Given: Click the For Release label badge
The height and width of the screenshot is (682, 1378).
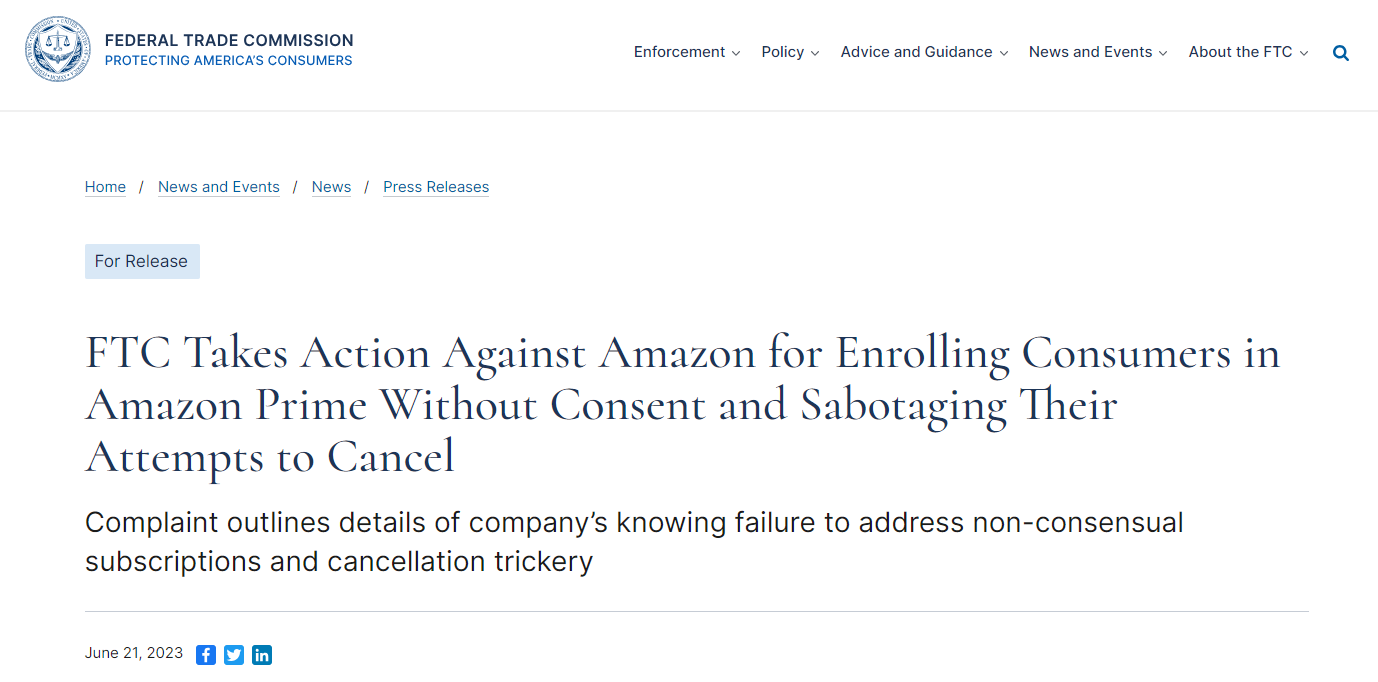Looking at the screenshot, I should (142, 261).
